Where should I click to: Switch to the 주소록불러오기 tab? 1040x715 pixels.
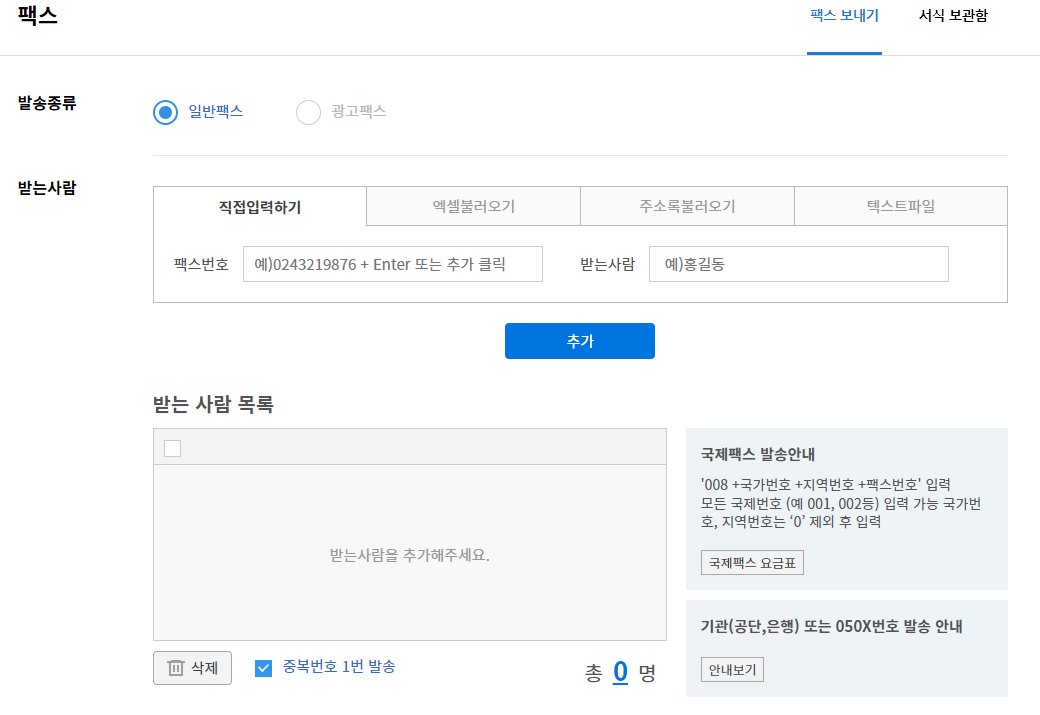pyautogui.click(x=687, y=205)
